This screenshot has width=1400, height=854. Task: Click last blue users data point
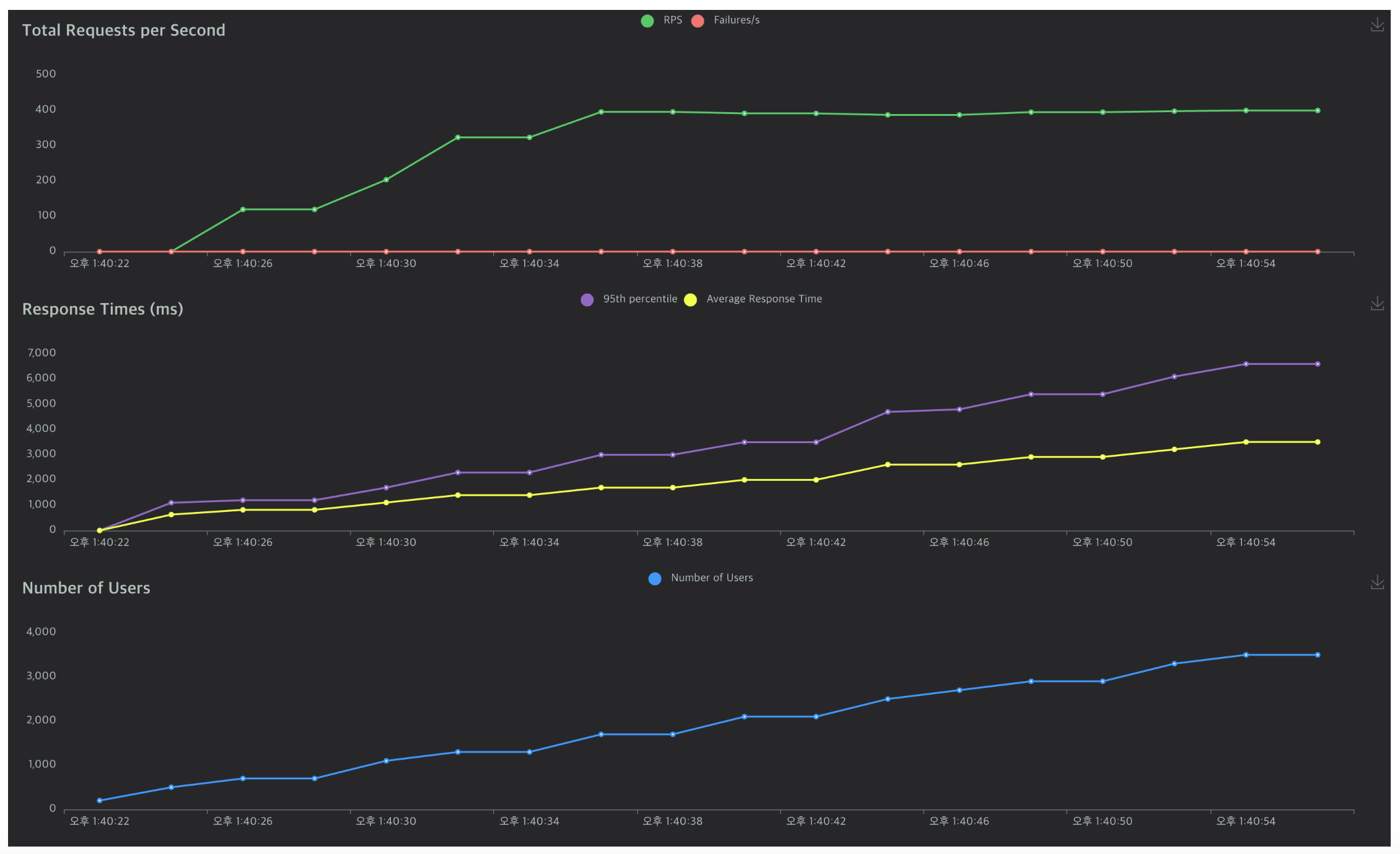coord(1317,655)
